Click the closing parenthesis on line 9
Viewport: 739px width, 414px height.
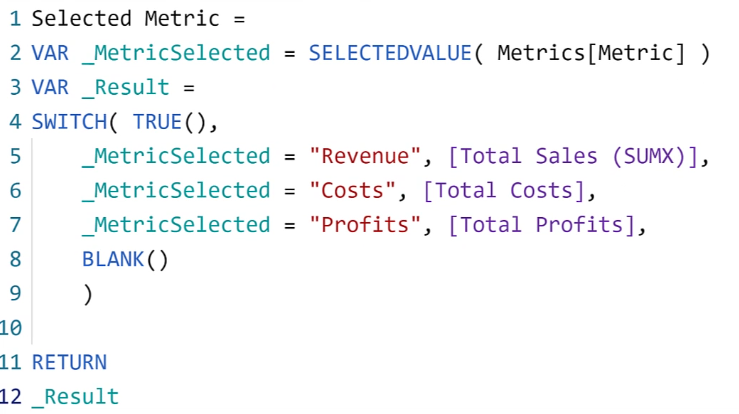coord(88,294)
